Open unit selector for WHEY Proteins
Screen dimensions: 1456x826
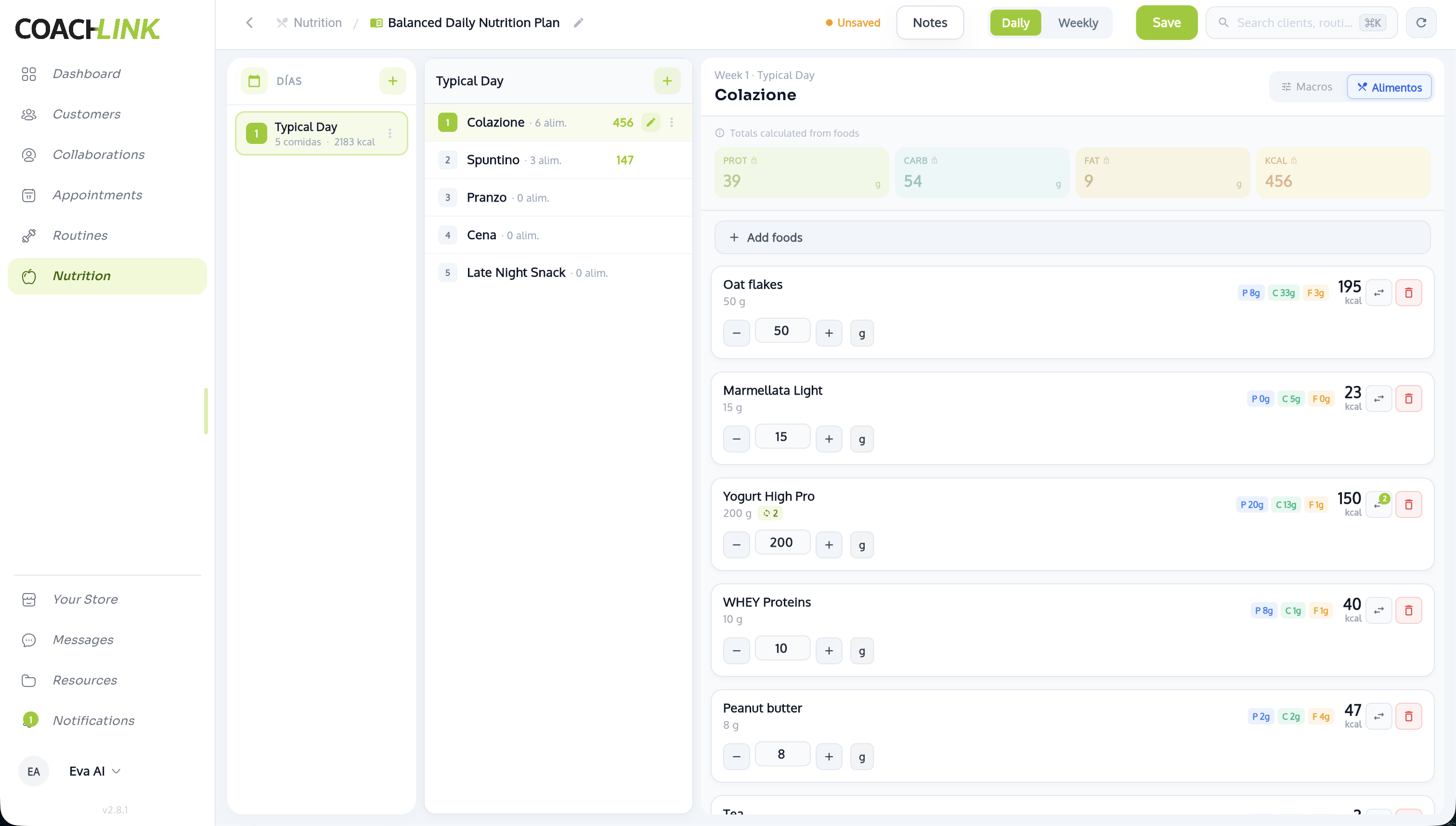861,650
